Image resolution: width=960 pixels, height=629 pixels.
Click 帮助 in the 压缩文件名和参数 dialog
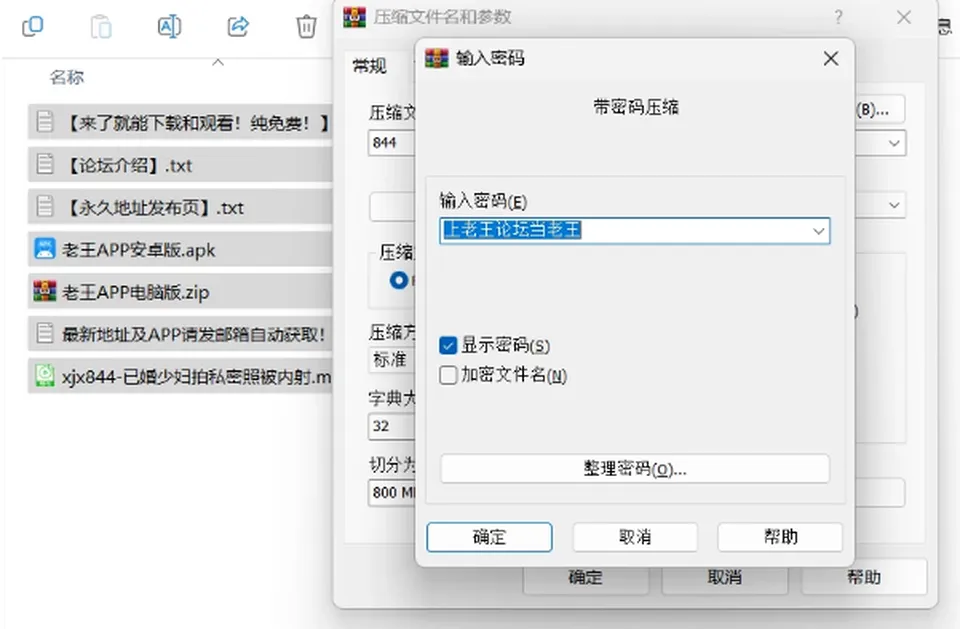864,577
